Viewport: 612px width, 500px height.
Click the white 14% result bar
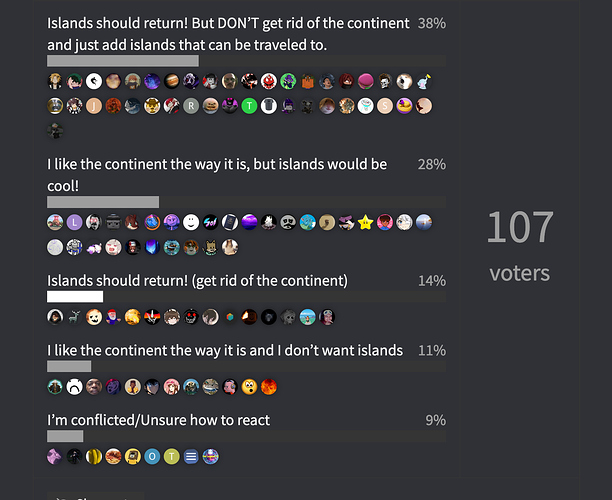75,297
